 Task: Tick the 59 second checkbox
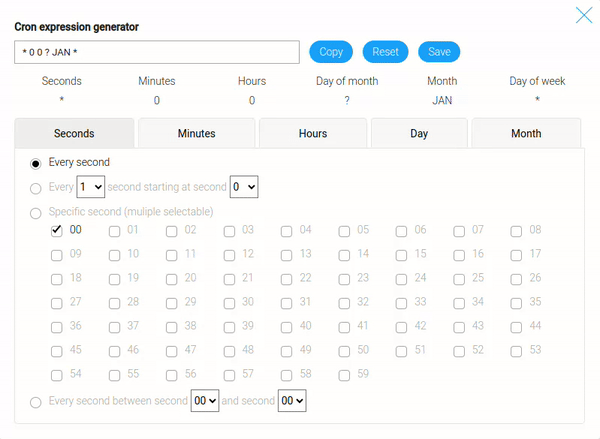(x=344, y=375)
